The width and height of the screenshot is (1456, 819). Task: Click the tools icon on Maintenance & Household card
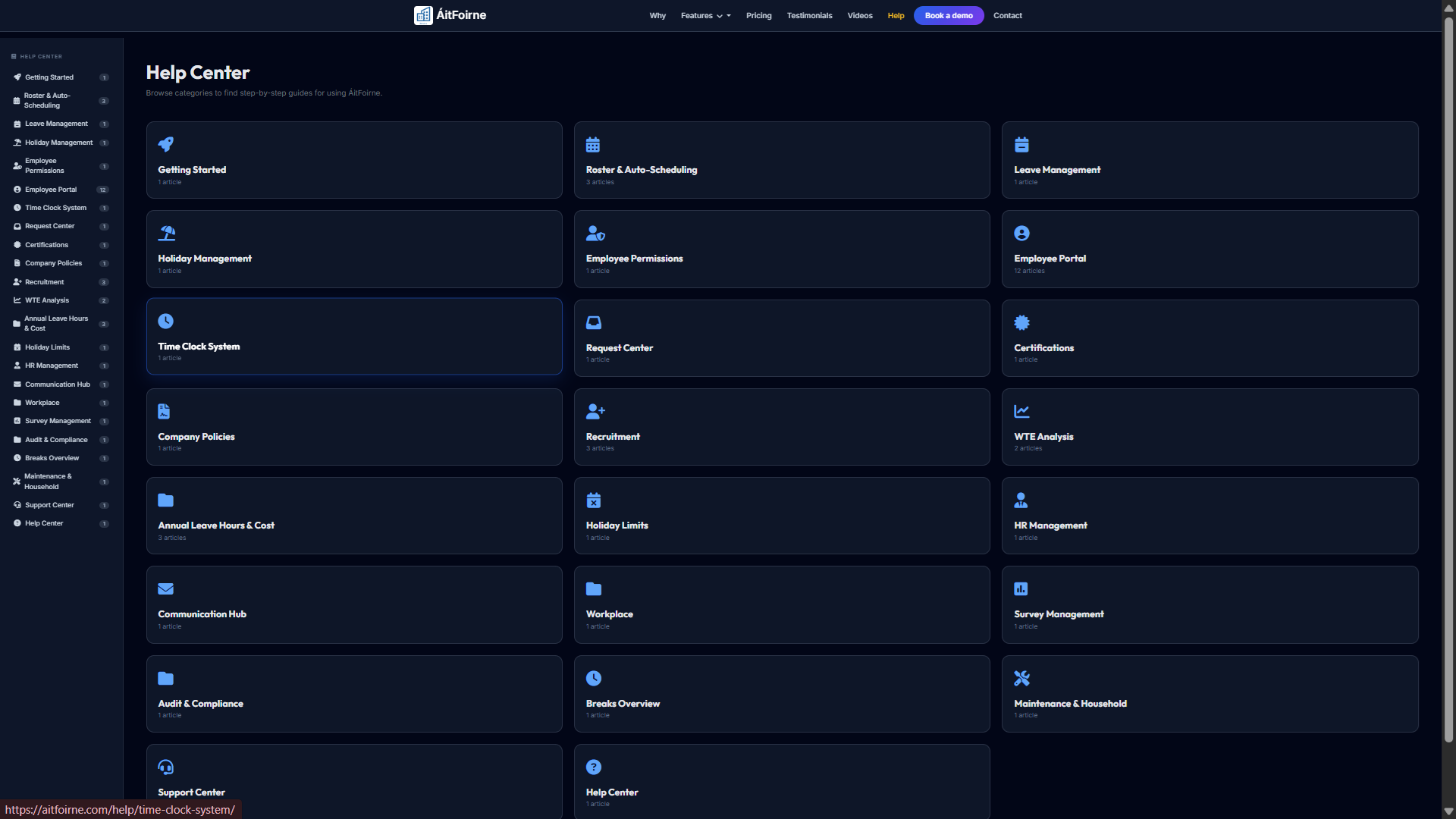[1021, 678]
